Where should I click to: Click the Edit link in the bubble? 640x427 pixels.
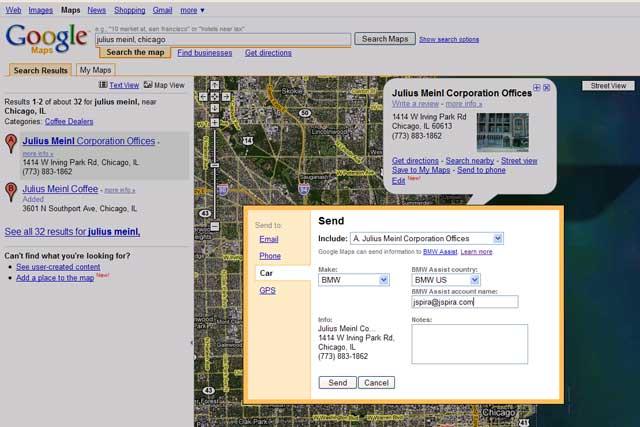[398, 181]
